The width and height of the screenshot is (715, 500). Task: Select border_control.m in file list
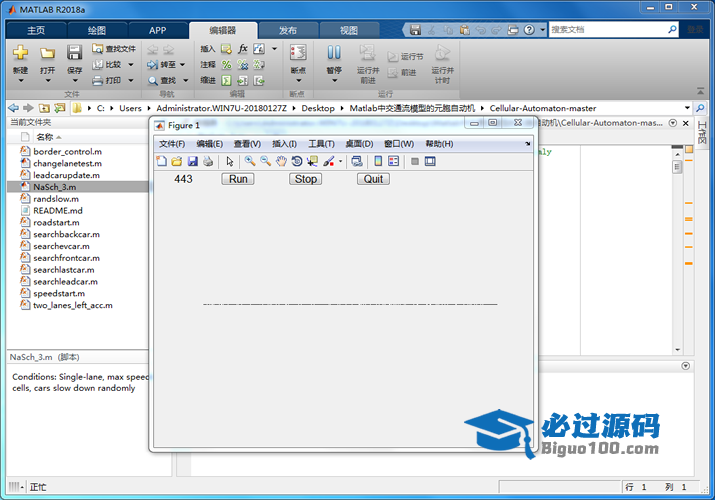coord(67,151)
